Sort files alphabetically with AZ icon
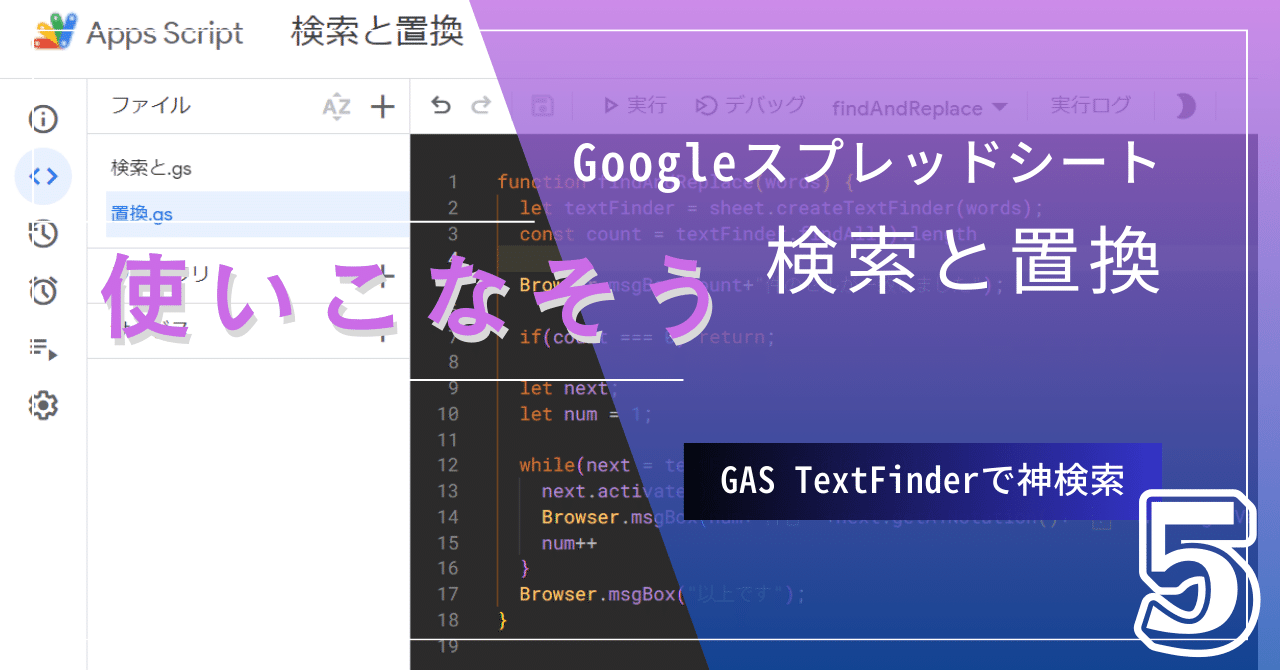The width and height of the screenshot is (1280, 670). tap(337, 106)
